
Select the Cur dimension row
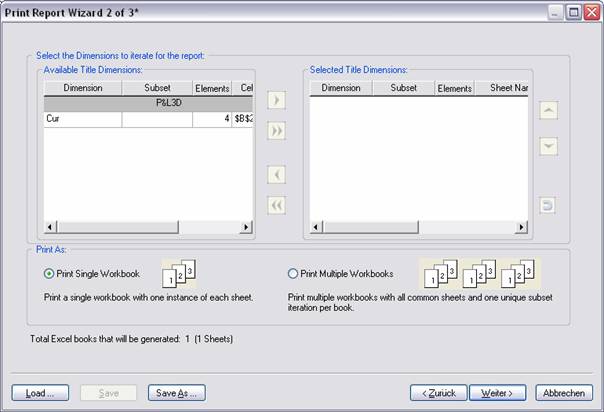click(82, 119)
